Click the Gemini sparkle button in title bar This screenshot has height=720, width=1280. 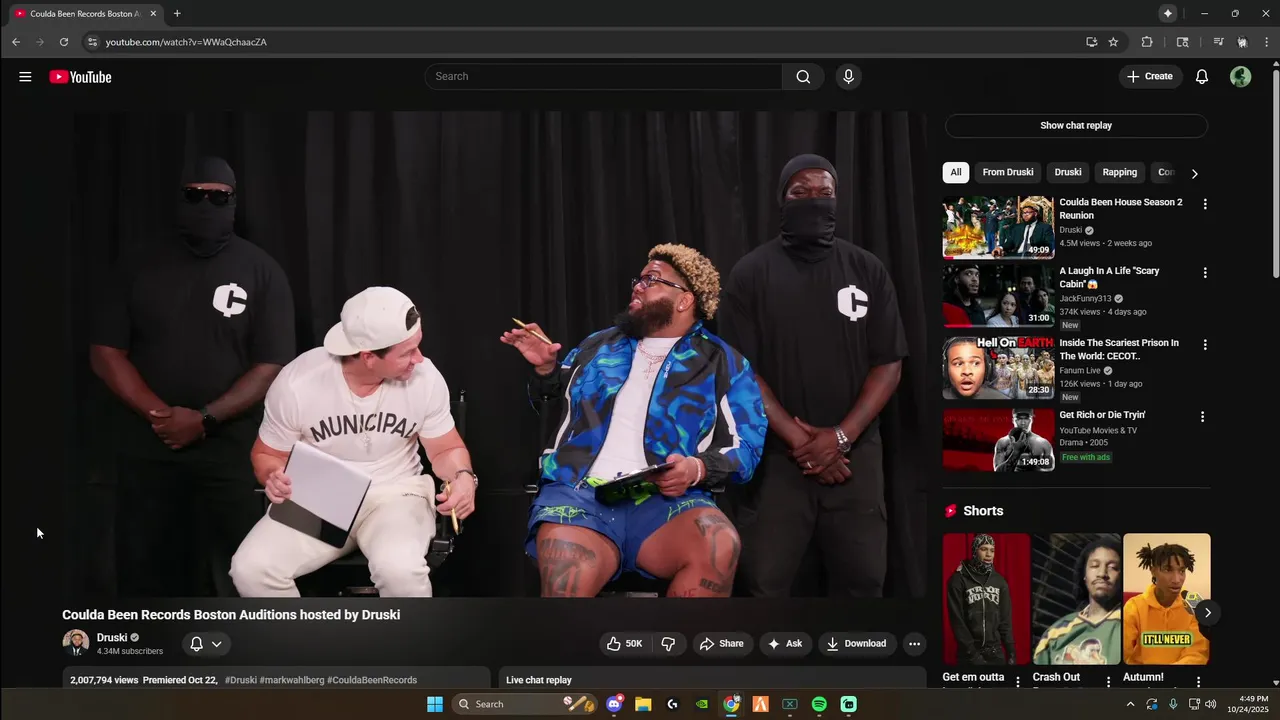1167,13
